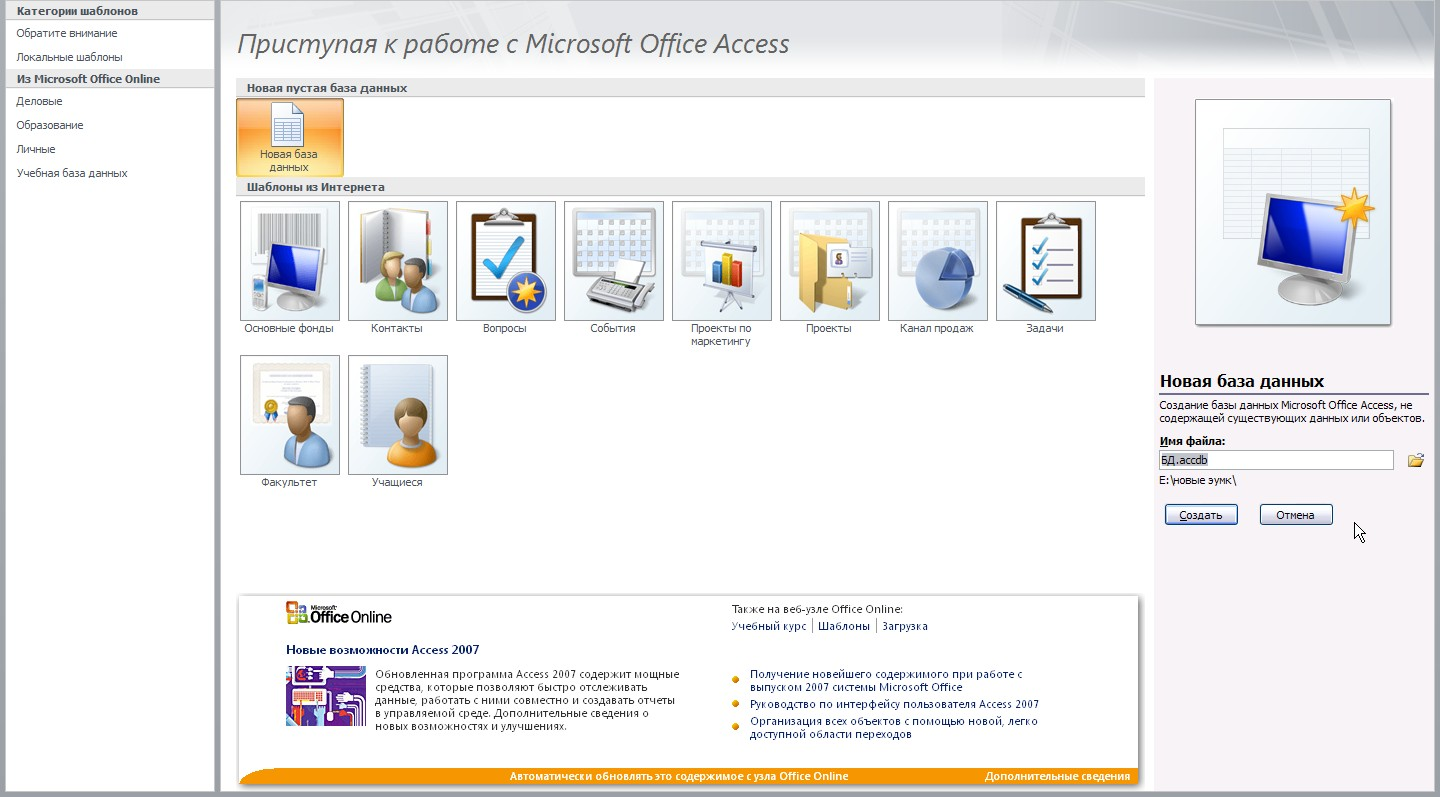Pick the Проекты по маркетингу template
The width and height of the screenshot is (1440, 797).
coord(722,261)
